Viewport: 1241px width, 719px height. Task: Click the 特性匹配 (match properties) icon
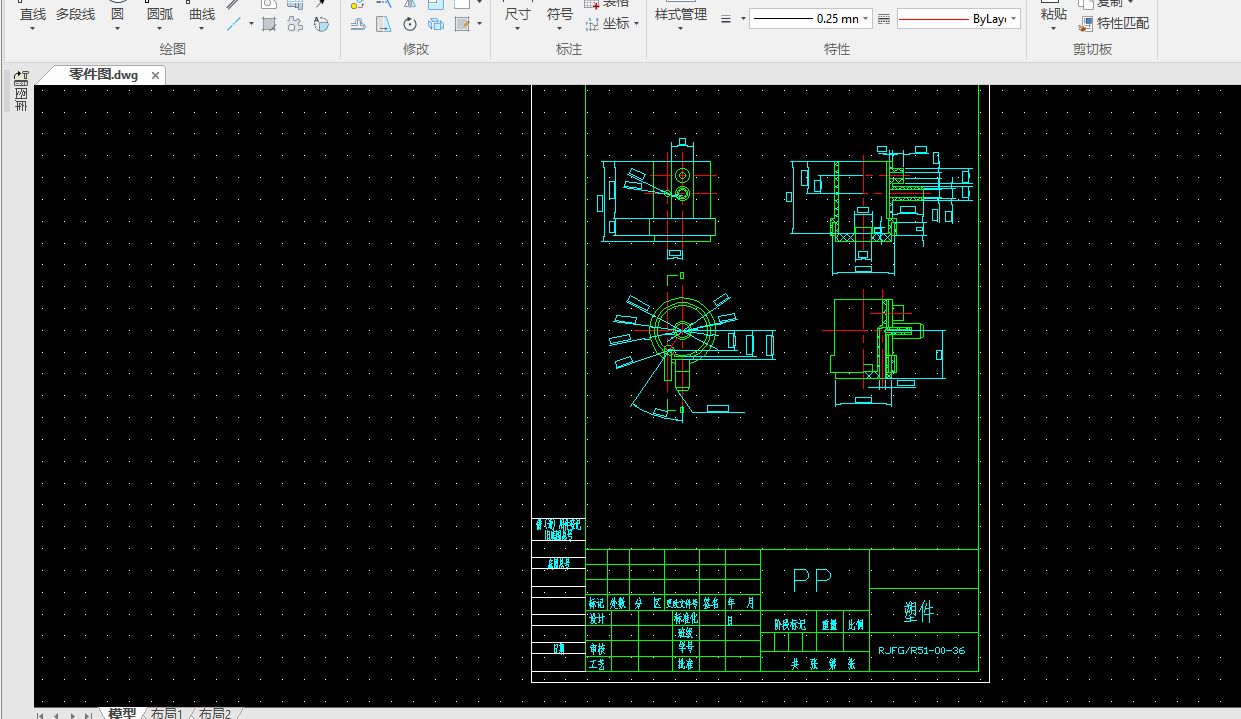(1086, 24)
